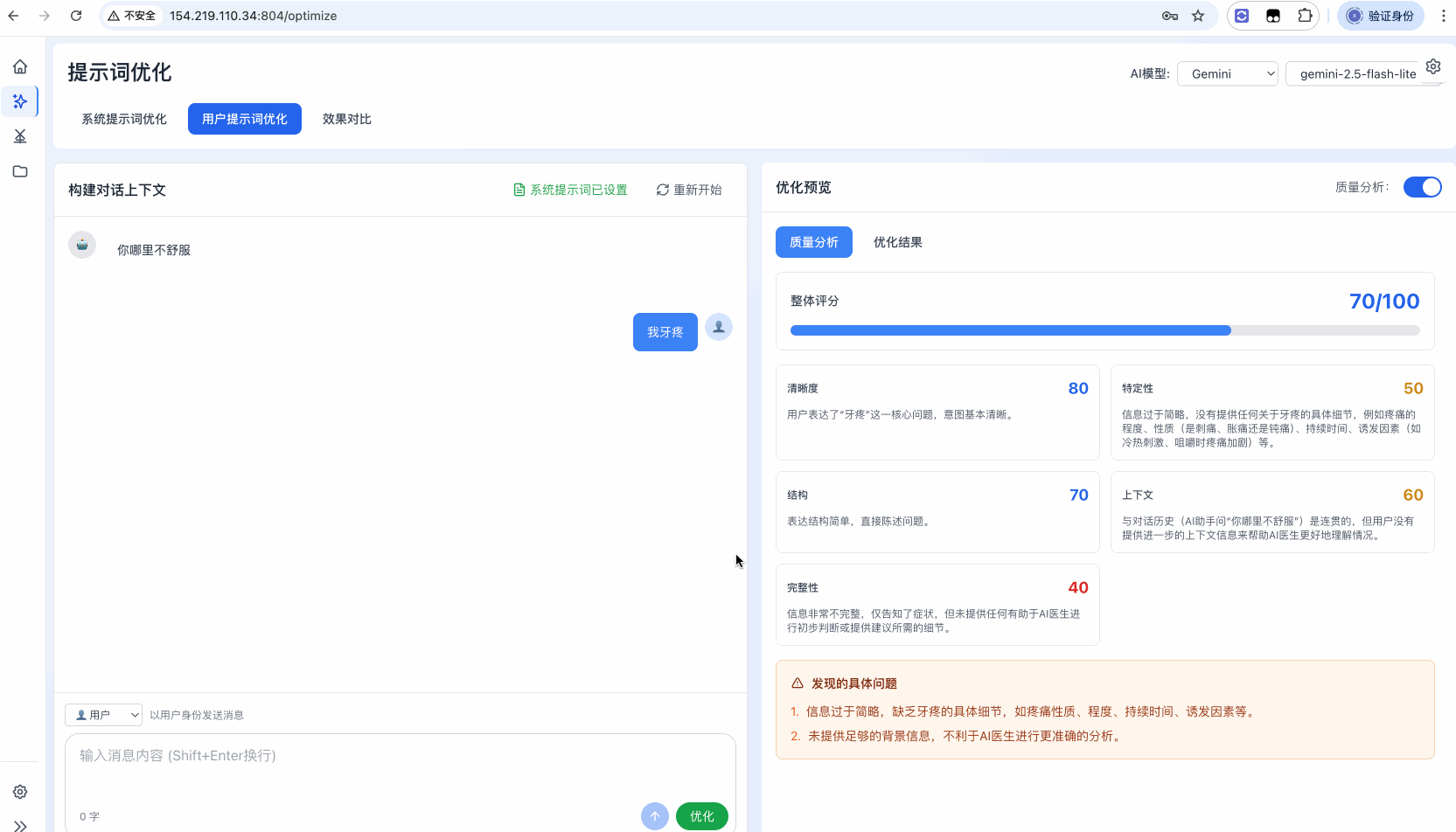Click 重新开始 to restart conversation
Screen dimensions: 1456x832
pos(689,190)
